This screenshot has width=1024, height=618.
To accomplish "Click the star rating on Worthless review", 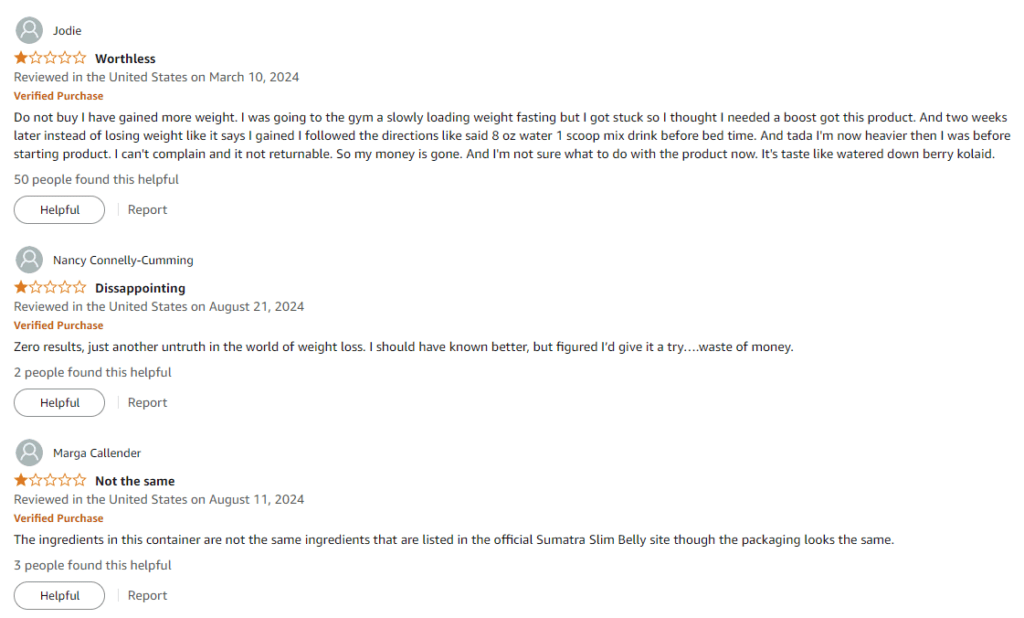I will pos(50,59).
